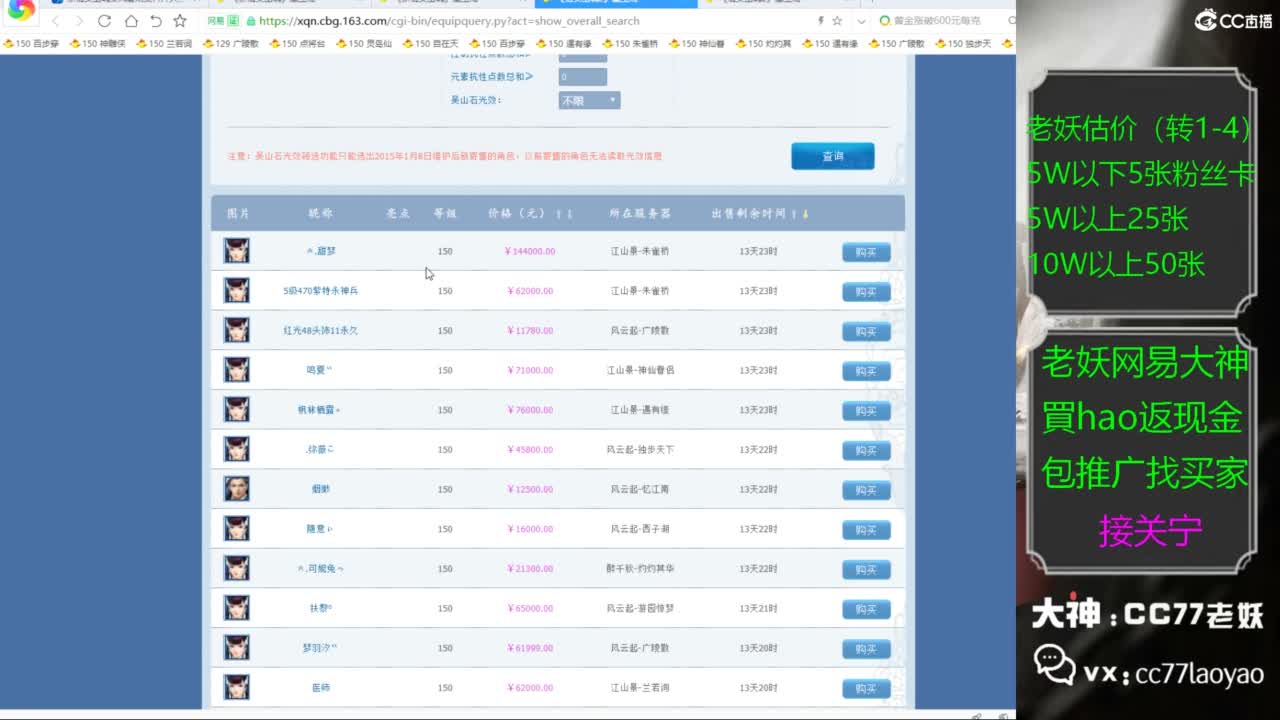
Task: Click 购买 on the 红光48头饰11永久 row
Action: tap(865, 331)
